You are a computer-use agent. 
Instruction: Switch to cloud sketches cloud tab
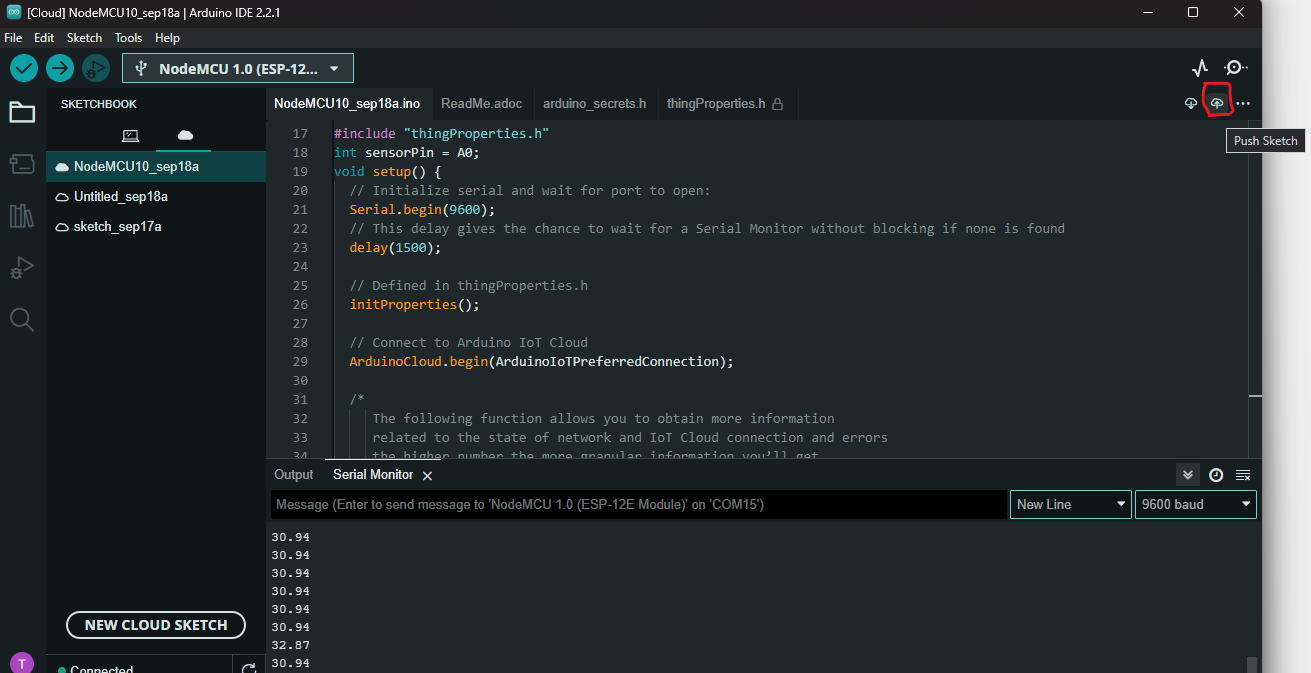(185, 135)
